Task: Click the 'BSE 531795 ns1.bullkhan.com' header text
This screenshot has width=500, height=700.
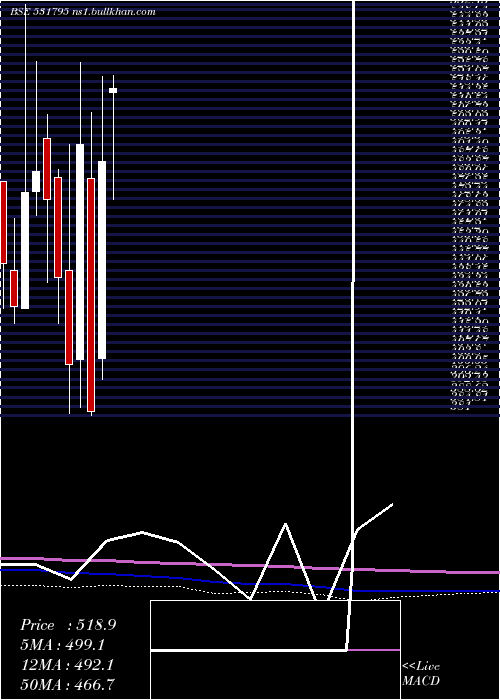Action: pos(83,12)
